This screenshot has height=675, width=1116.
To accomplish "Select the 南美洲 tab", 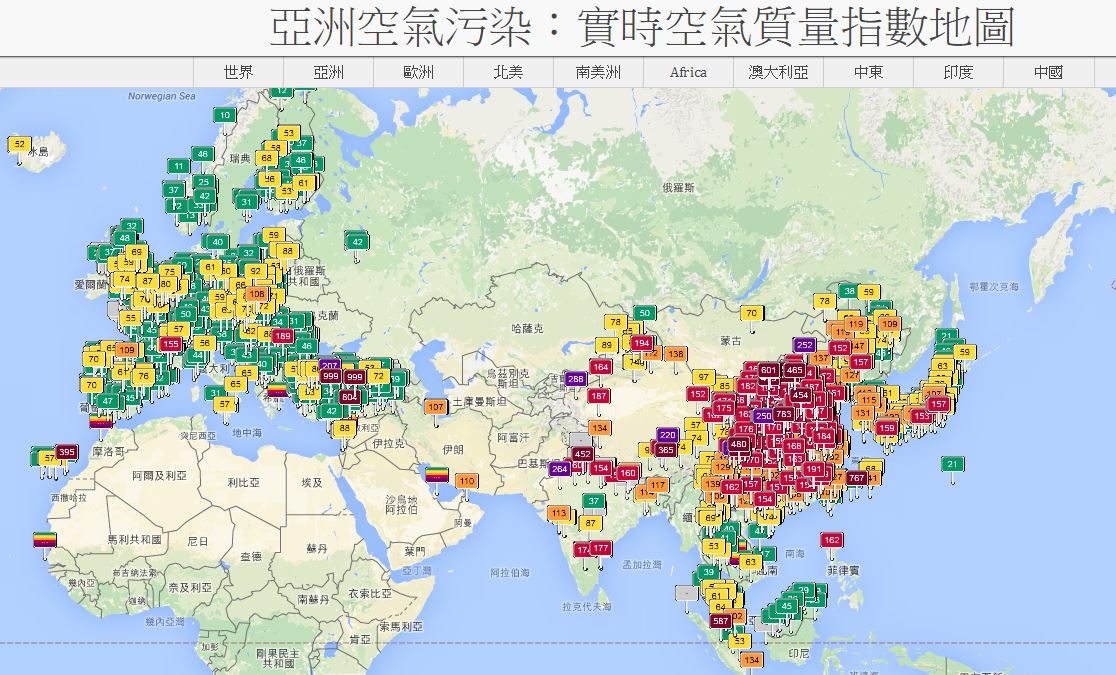I will point(599,72).
